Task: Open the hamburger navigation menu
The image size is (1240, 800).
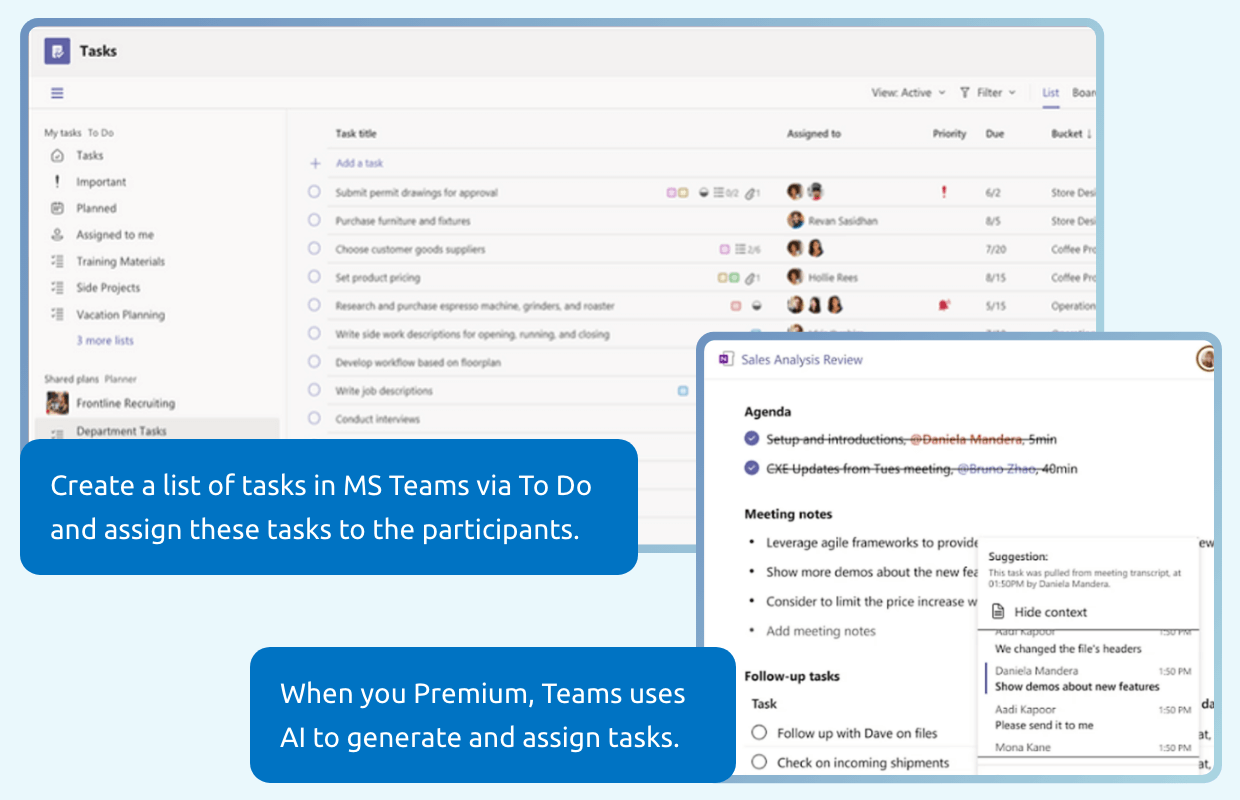Action: click(x=56, y=92)
